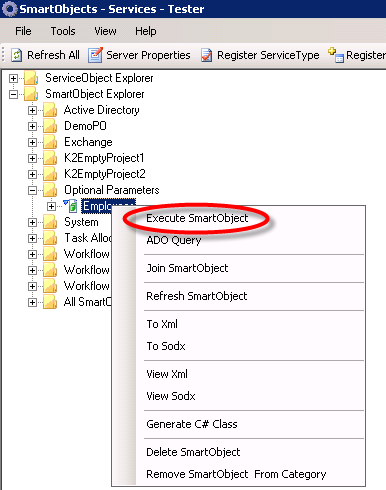Screen dimensions: 386x490
Task: Select the System tree label
Action: pos(81,222)
